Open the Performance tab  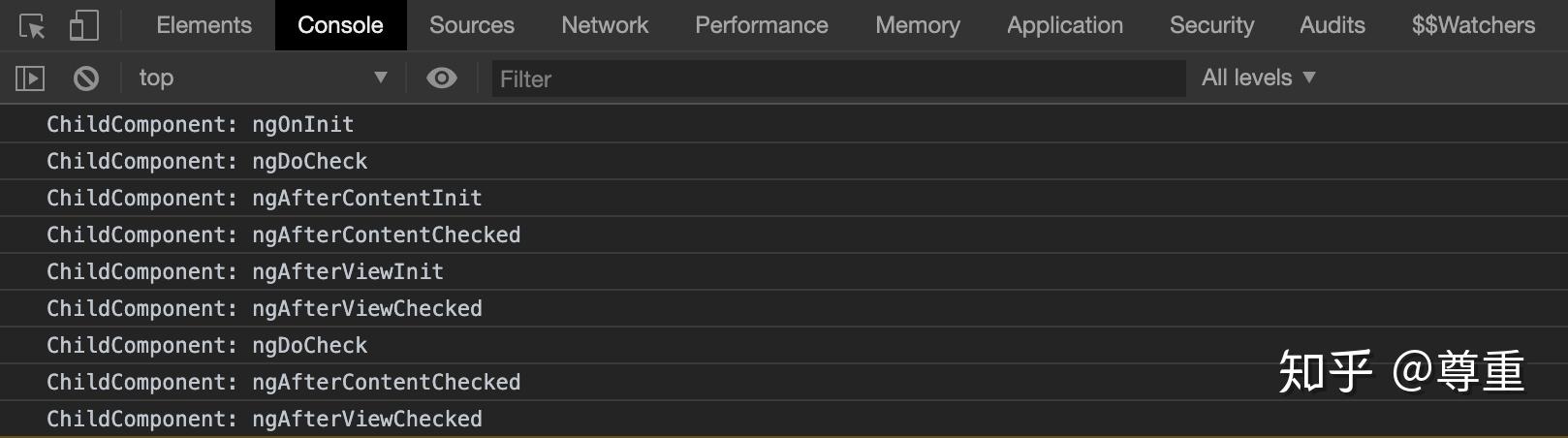(762, 25)
